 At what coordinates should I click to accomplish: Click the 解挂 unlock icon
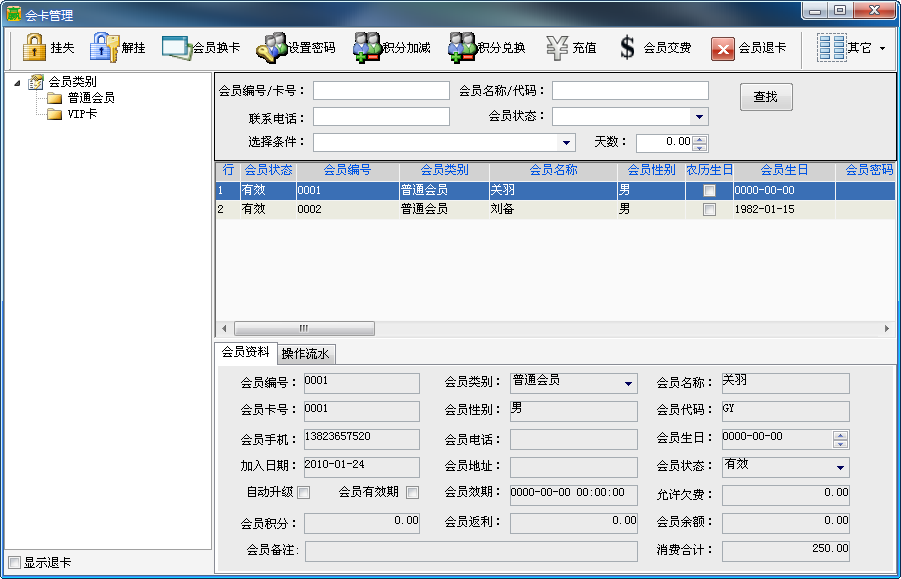(x=104, y=47)
